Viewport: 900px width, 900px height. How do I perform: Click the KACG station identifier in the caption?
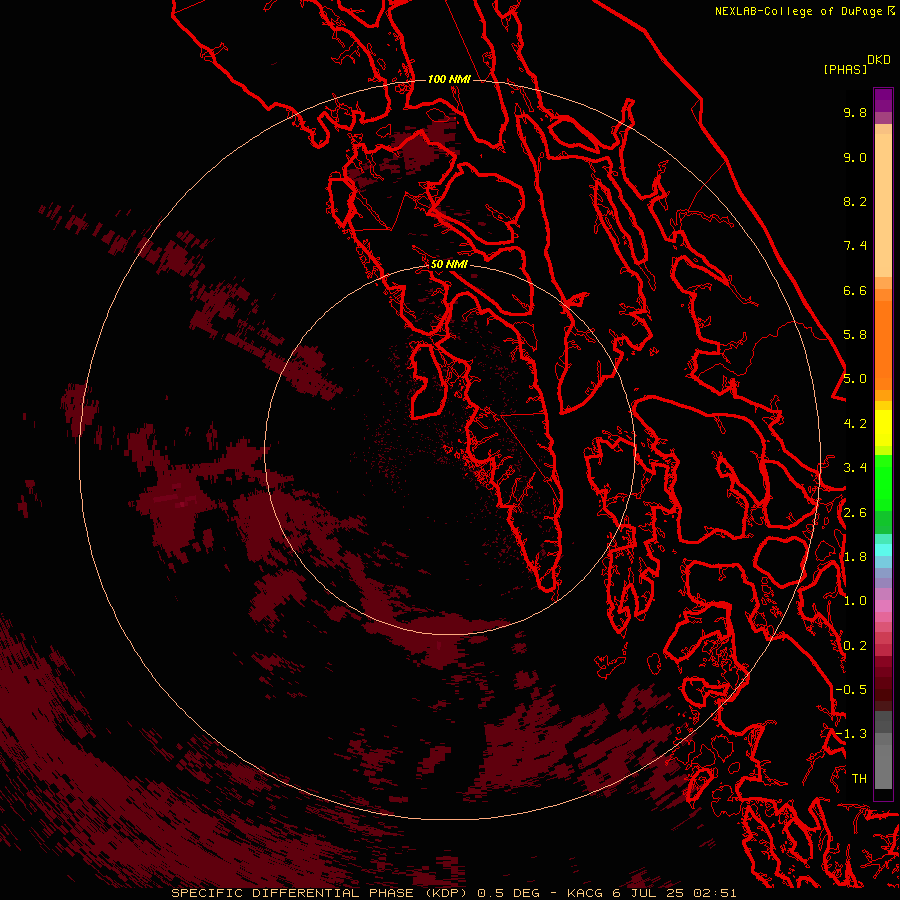(585, 893)
